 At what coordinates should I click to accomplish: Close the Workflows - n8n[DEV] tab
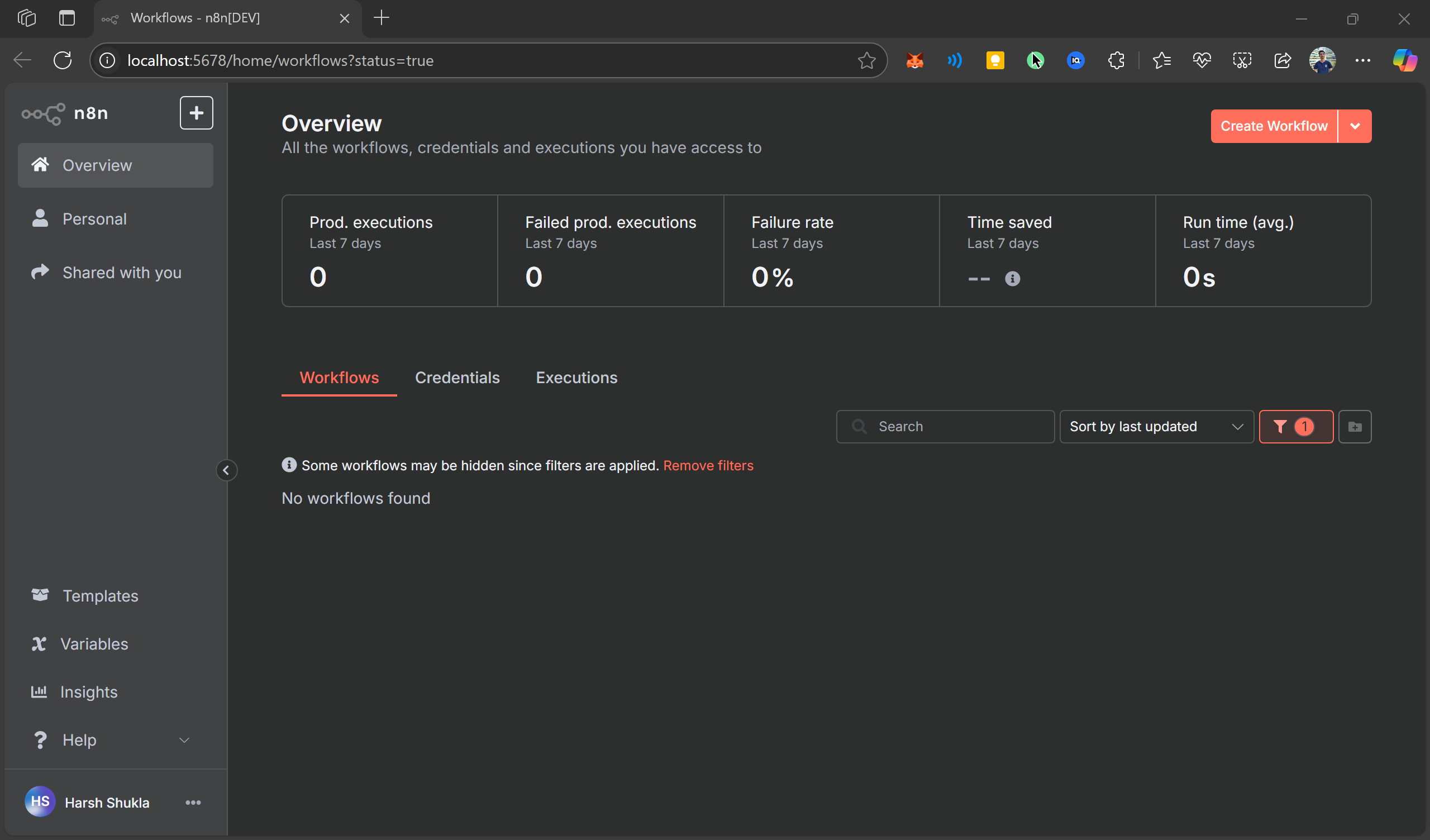click(345, 18)
